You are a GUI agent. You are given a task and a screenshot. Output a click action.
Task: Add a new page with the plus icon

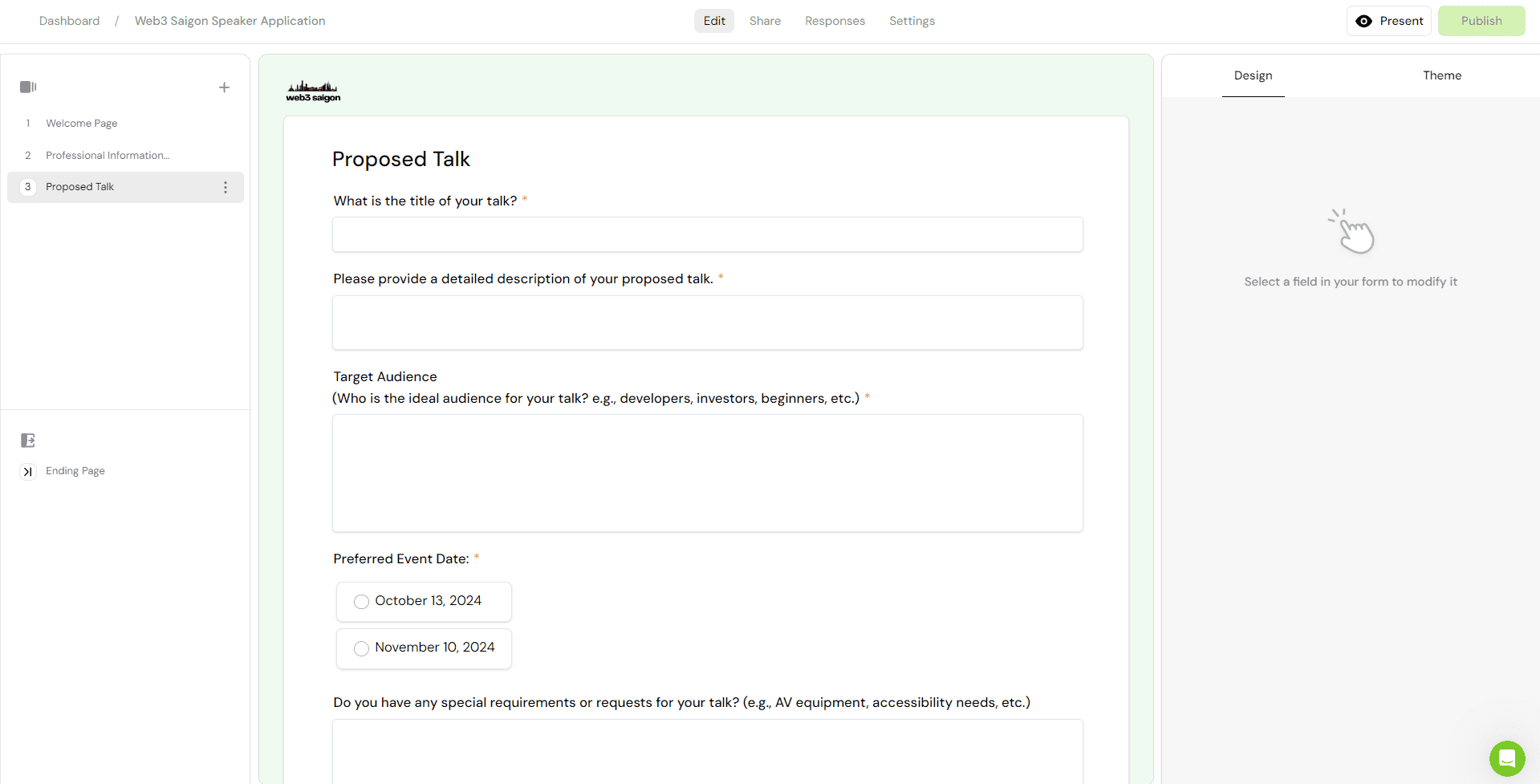tap(225, 87)
